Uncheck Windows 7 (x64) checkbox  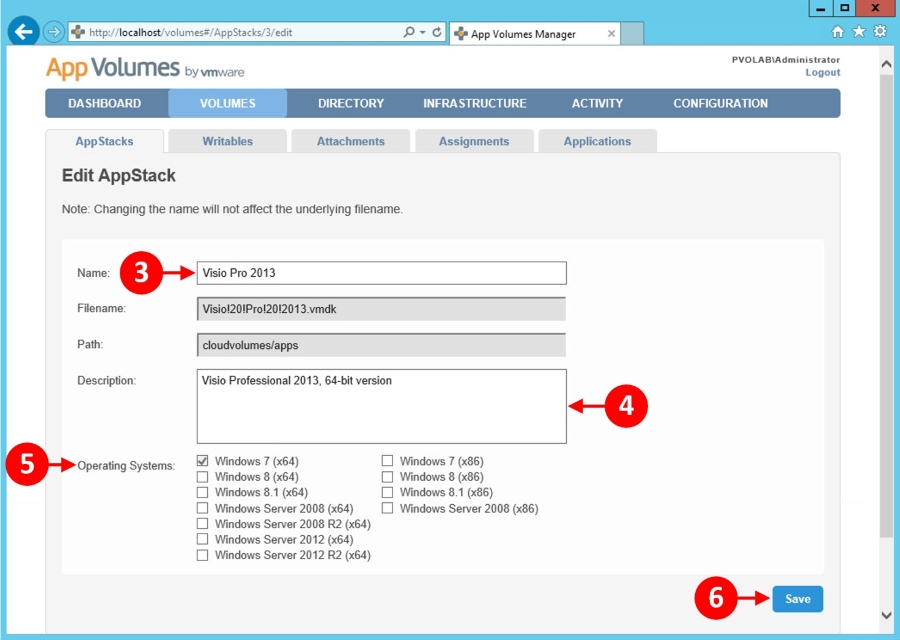[x=202, y=461]
